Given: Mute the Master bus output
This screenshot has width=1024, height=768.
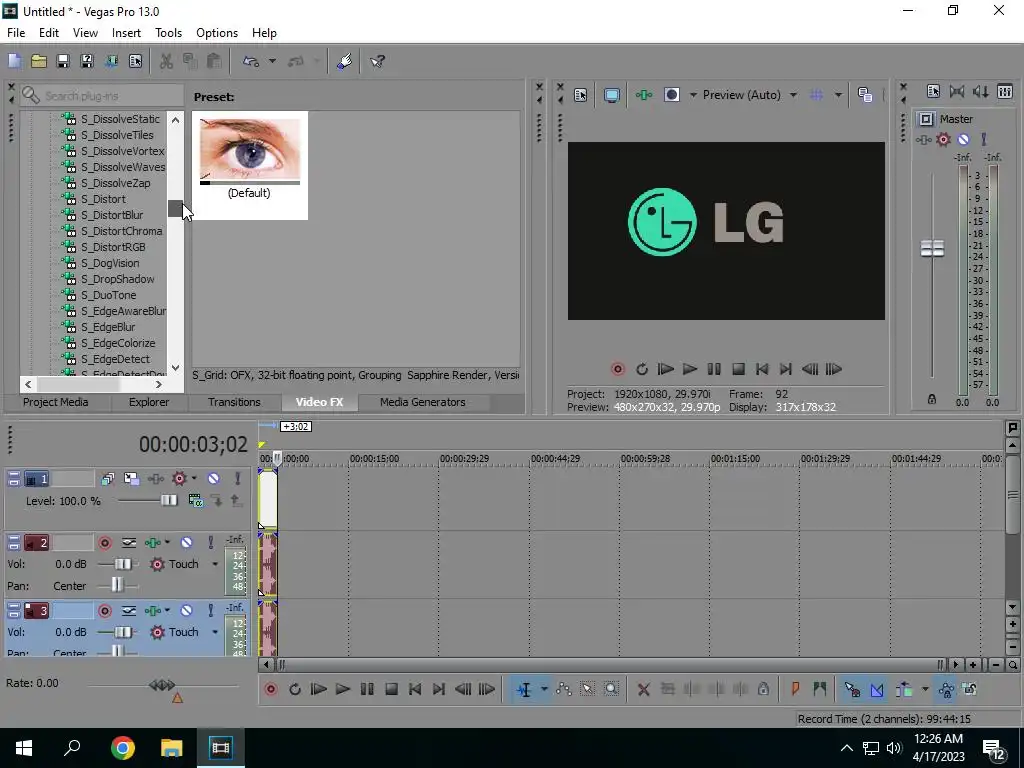Looking at the screenshot, I should click(963, 140).
